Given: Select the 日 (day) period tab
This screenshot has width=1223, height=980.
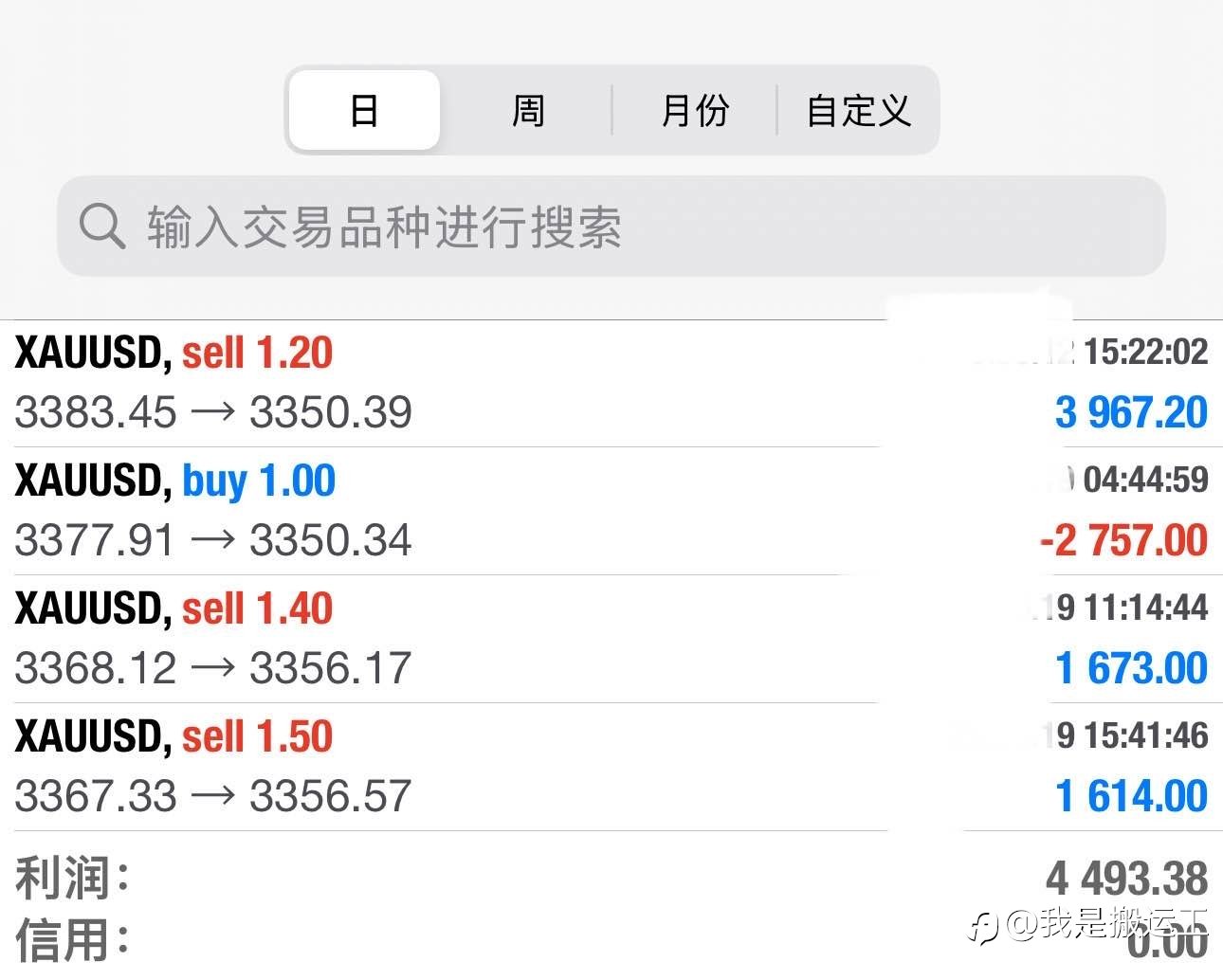Looking at the screenshot, I should [x=364, y=110].
